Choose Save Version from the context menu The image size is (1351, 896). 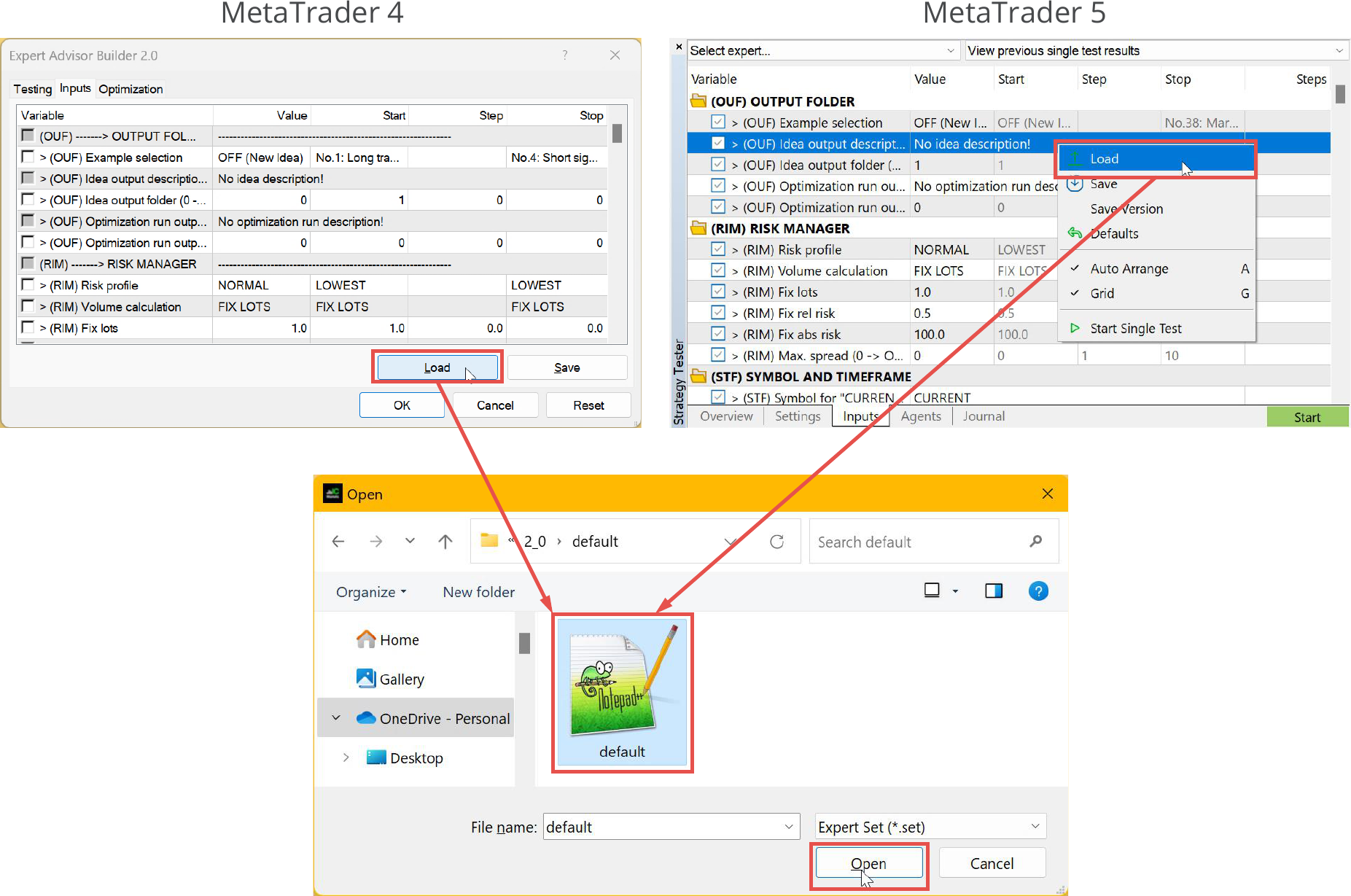pyautogui.click(x=1156, y=209)
